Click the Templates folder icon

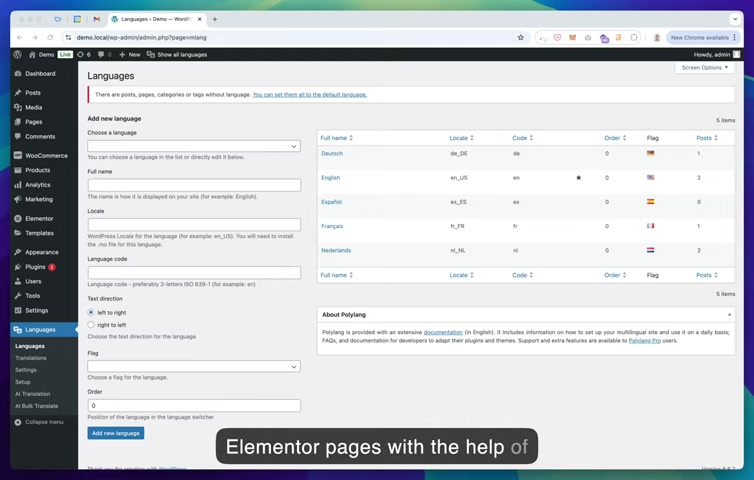point(18,233)
